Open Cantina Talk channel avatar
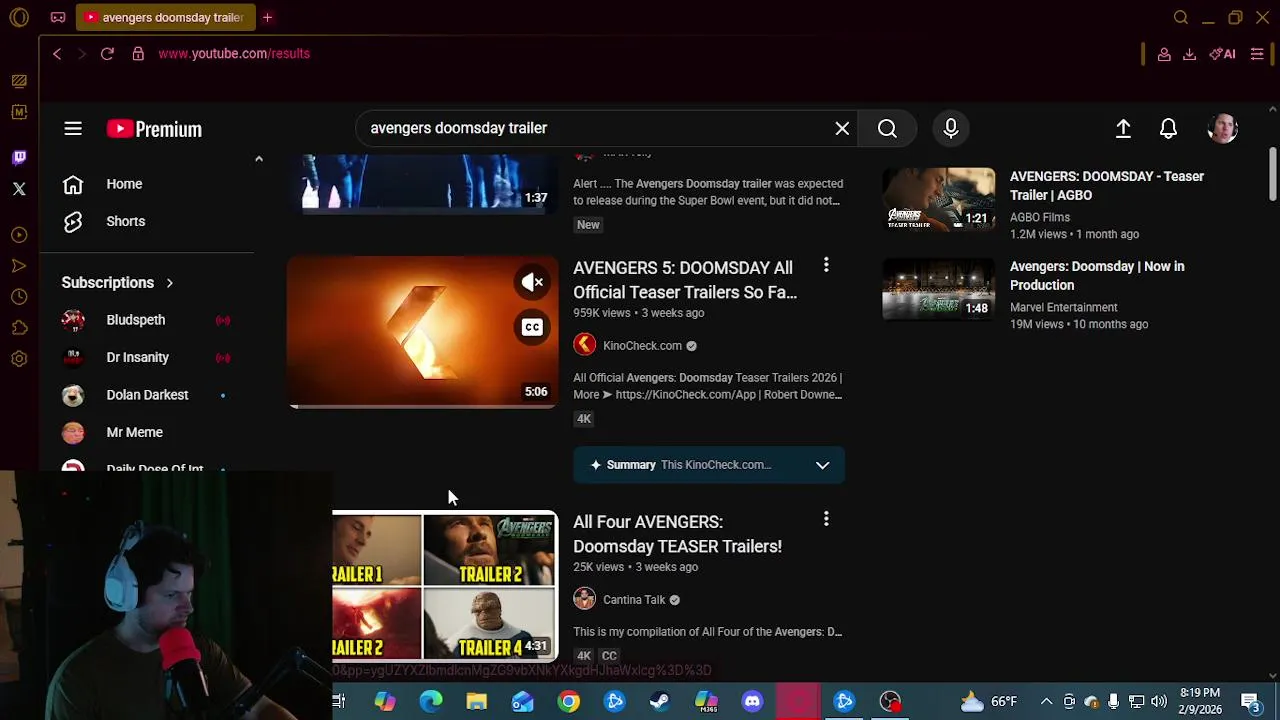This screenshot has width=1280, height=720. (584, 599)
